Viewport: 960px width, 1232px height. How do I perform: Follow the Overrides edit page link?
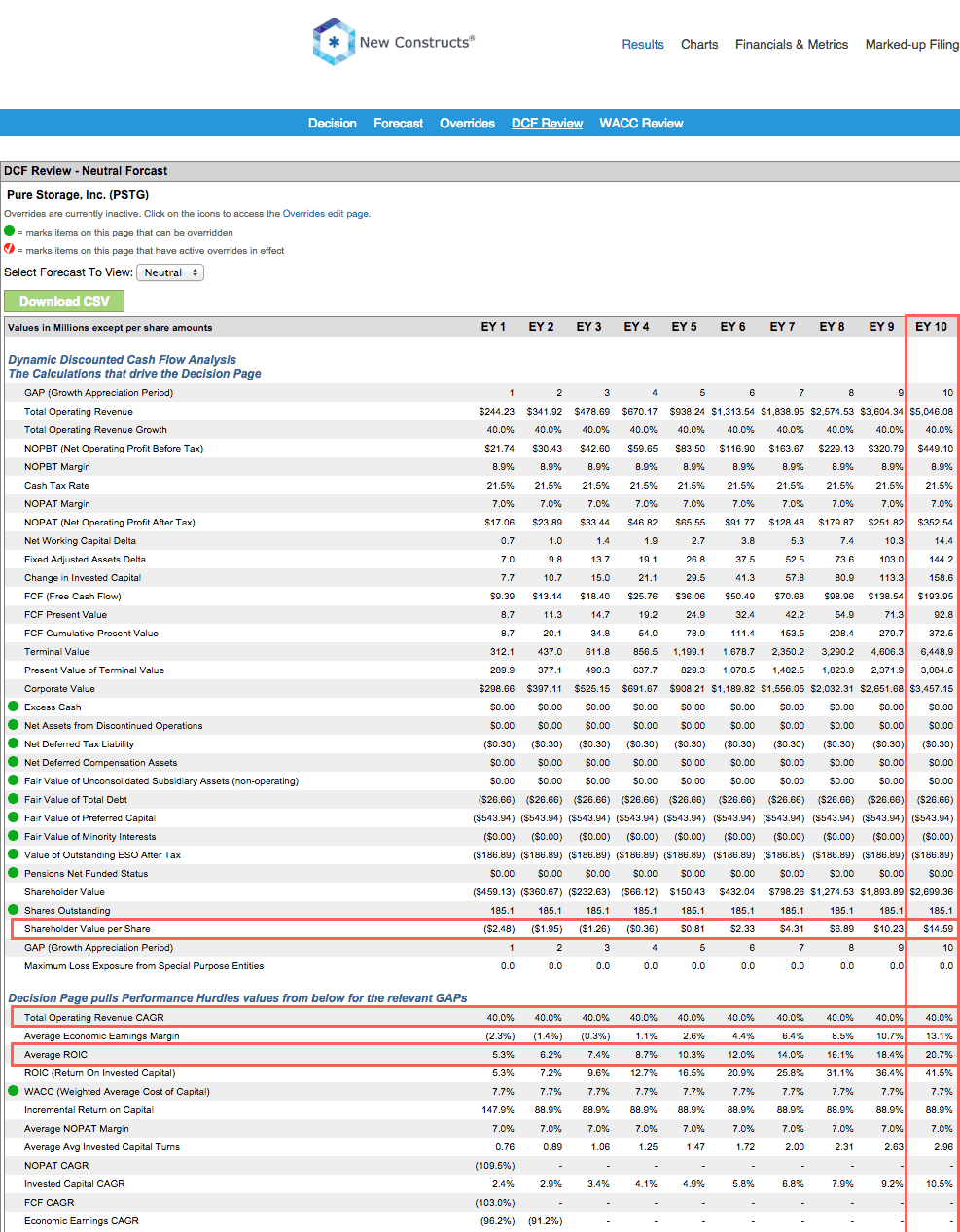326,213
